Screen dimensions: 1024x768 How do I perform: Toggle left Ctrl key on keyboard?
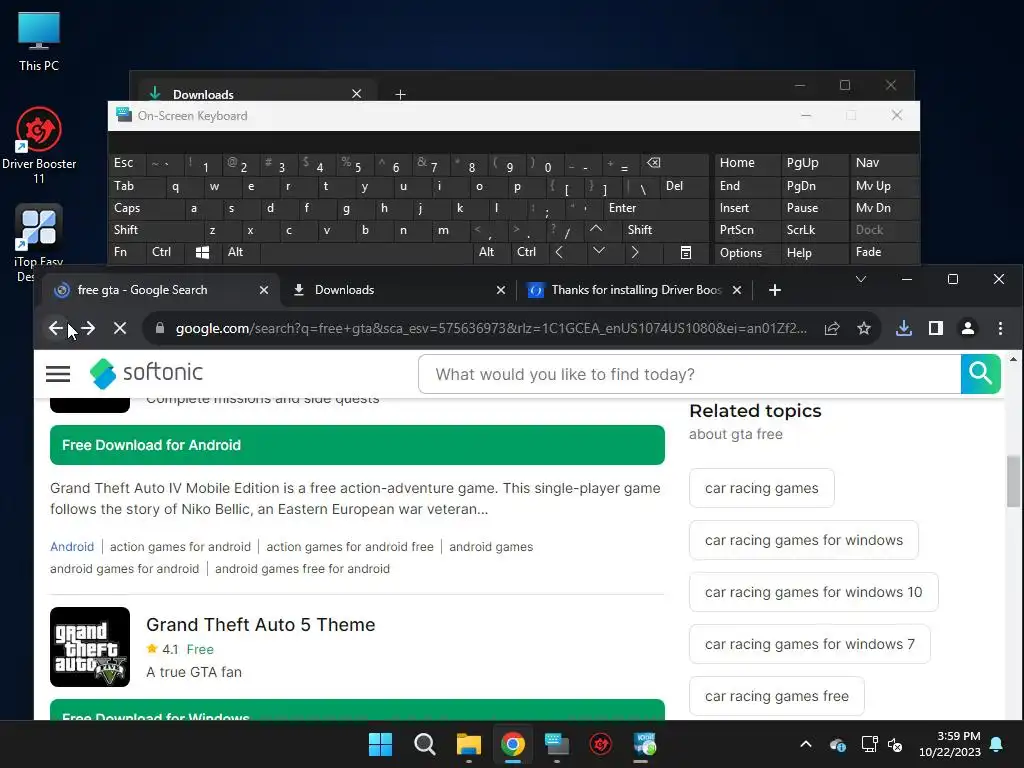165,252
